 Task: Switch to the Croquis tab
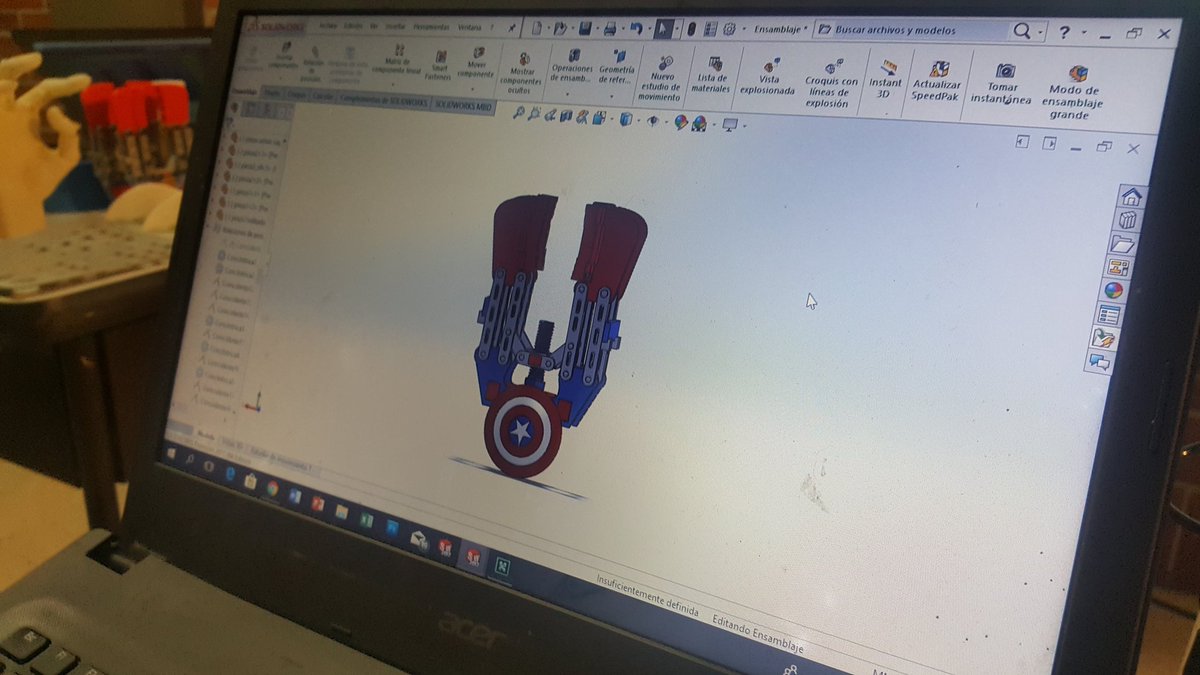coord(296,95)
